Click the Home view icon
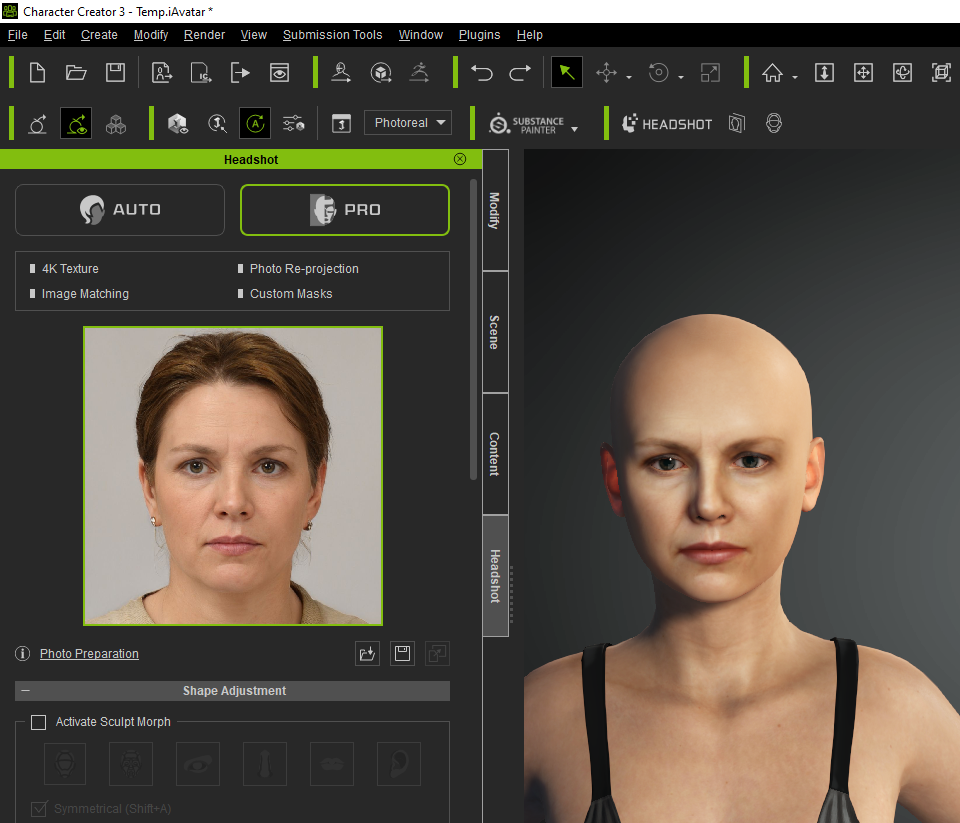Screen dimensions: 960x823 (772, 73)
